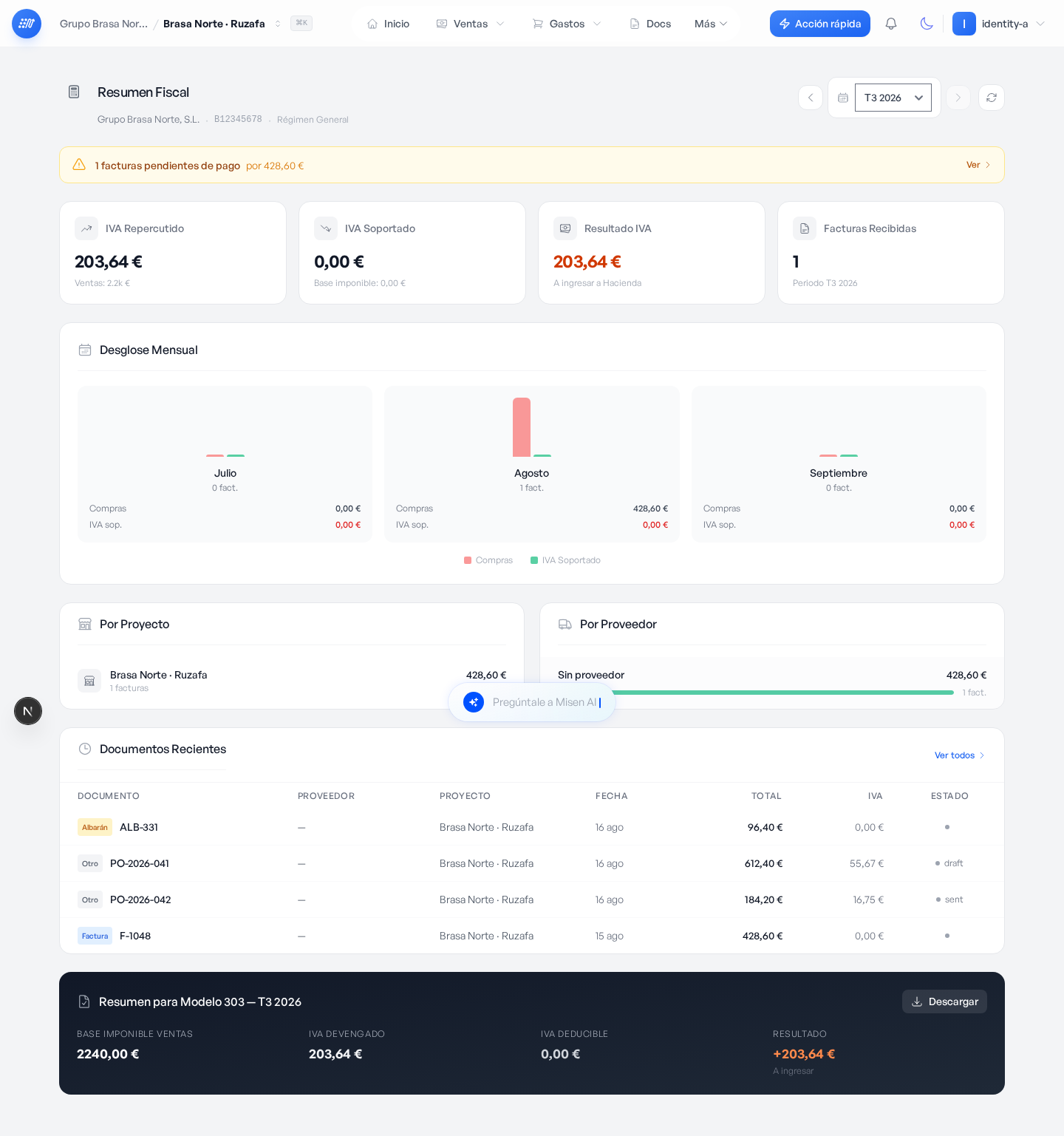Click the IVA Repercutido trend icon

tap(86, 228)
